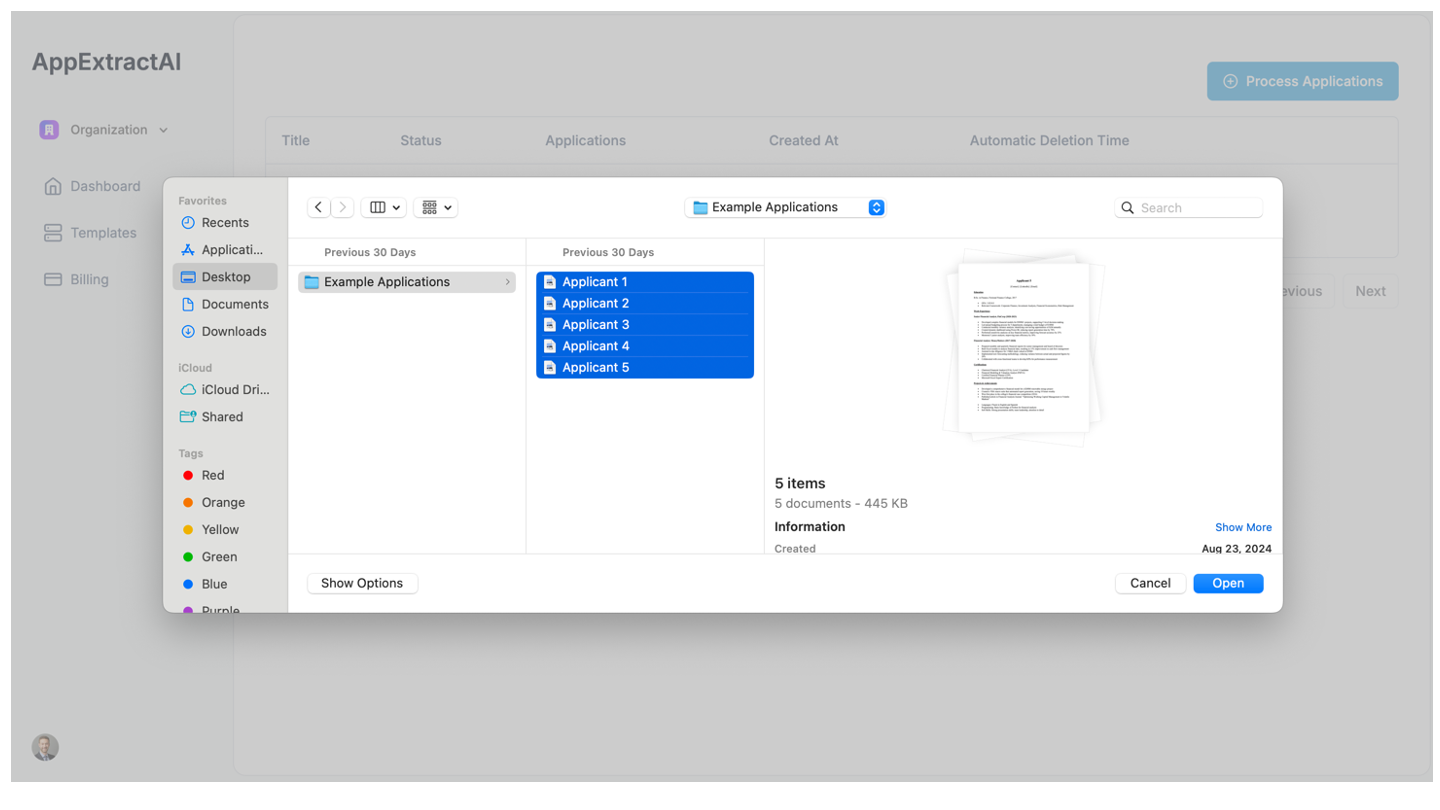The height and width of the screenshot is (810, 1440).
Task: Click the Applicant 1 document icon
Action: [550, 282]
